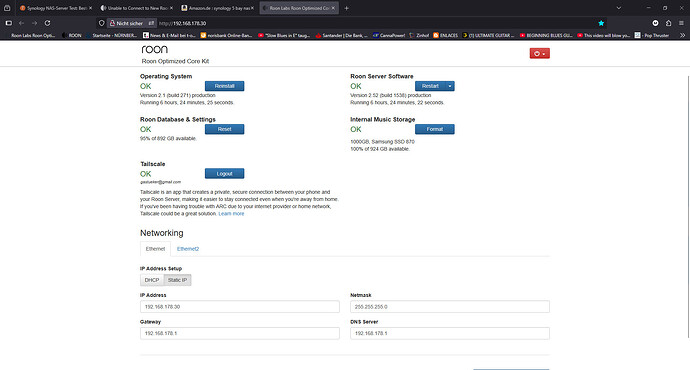
Task: Click the IP Address input field
Action: click(x=240, y=307)
